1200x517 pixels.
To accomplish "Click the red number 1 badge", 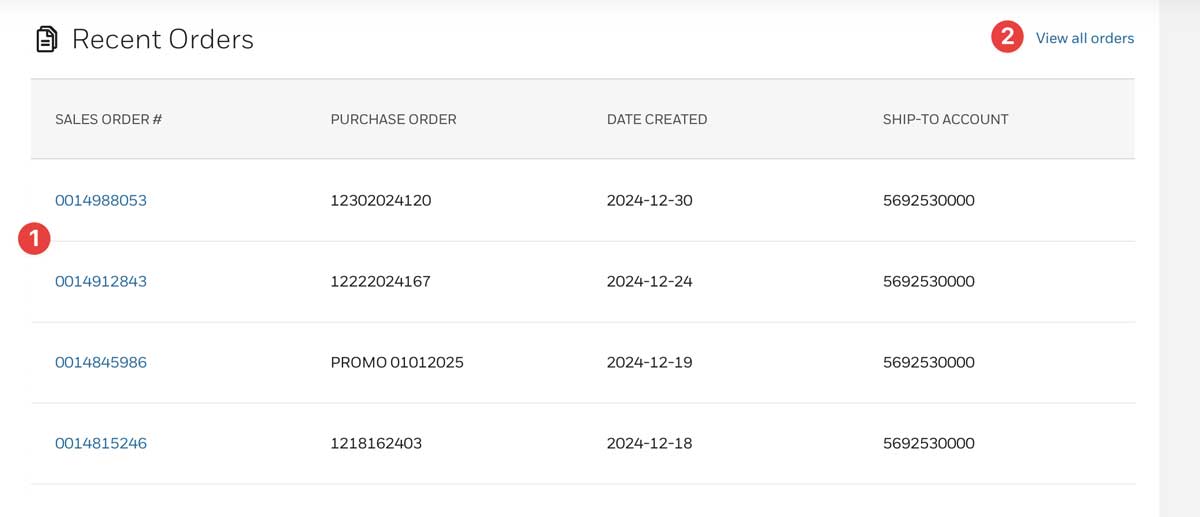I will 35,238.
